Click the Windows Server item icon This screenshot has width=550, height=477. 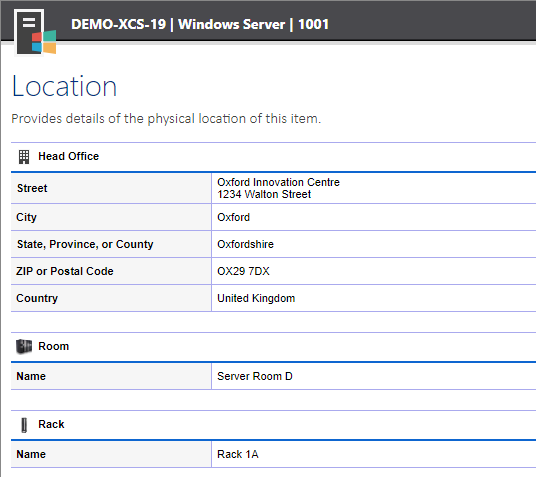(35, 32)
